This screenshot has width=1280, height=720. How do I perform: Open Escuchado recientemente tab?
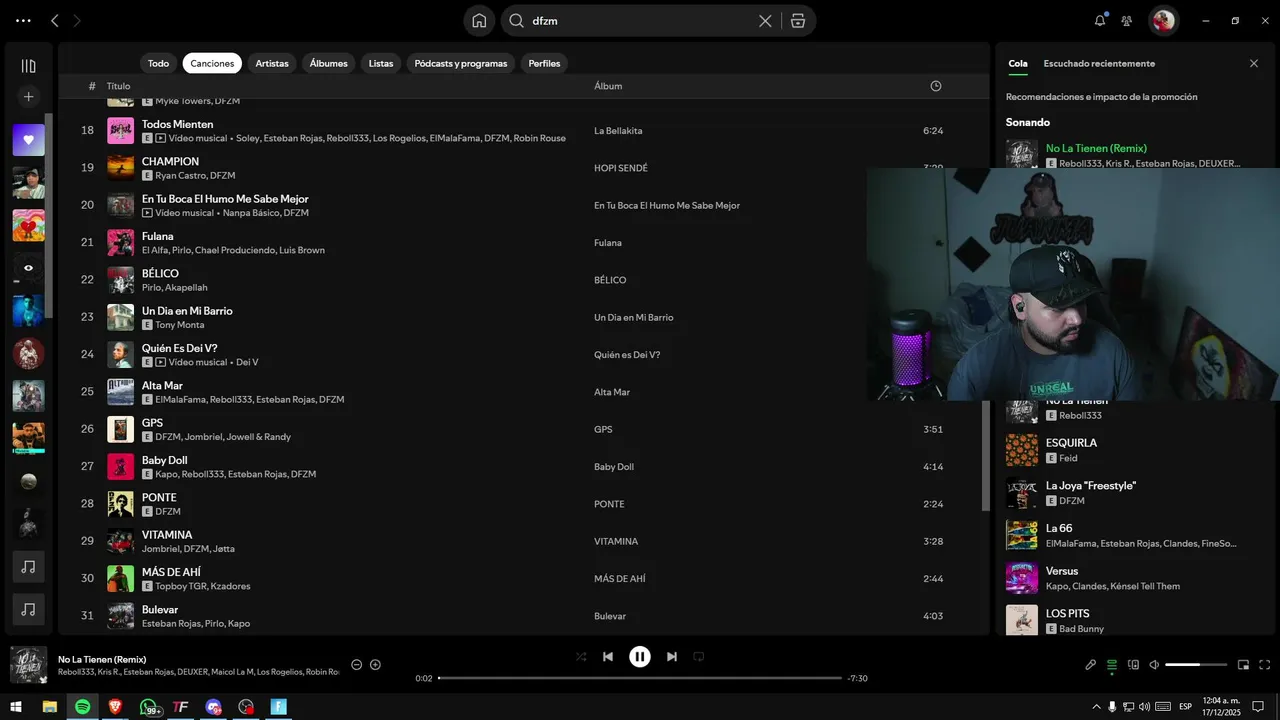coord(1099,63)
